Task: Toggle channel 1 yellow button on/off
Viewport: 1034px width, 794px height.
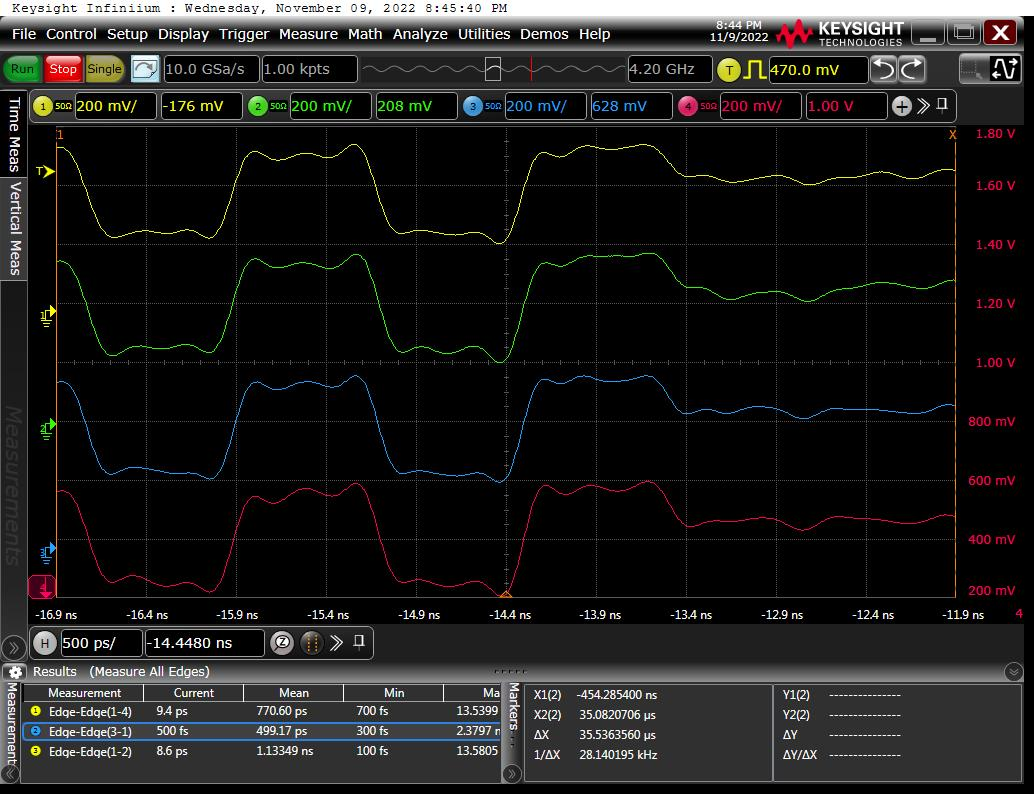Action: coord(43,106)
